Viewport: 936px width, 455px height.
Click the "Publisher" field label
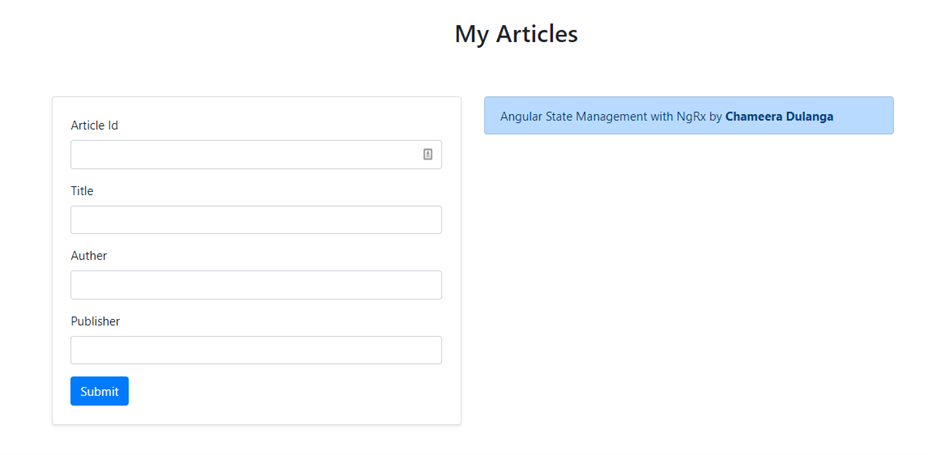point(95,321)
